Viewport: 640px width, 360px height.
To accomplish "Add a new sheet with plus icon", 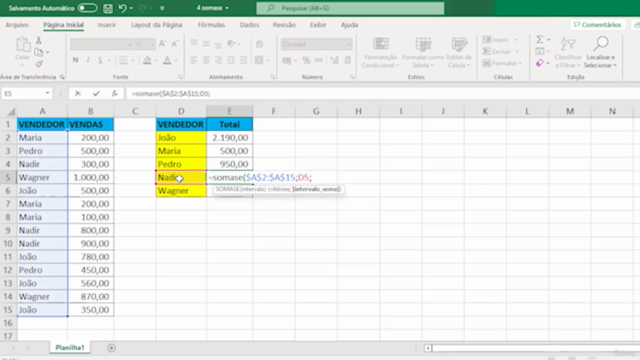I will (111, 348).
